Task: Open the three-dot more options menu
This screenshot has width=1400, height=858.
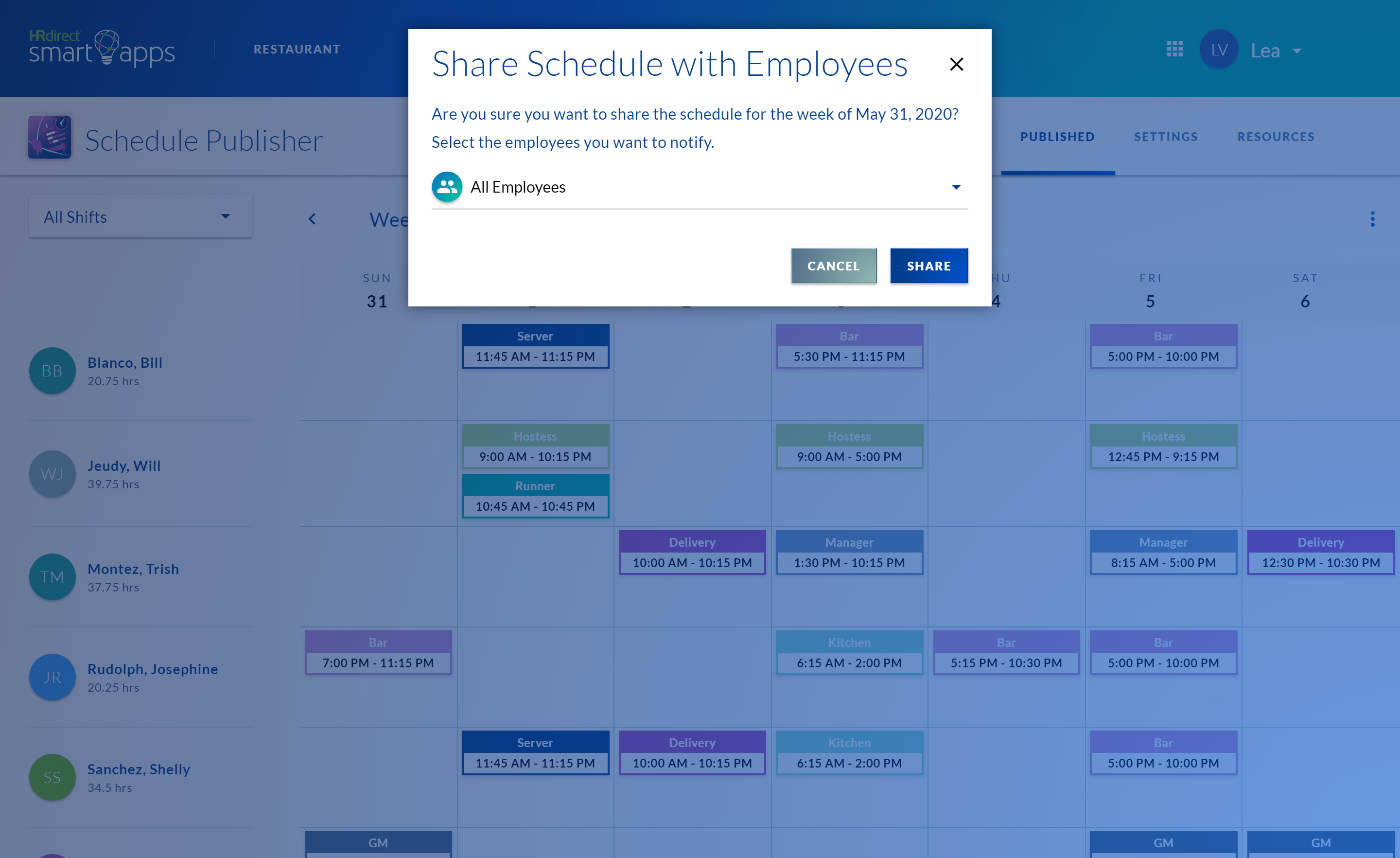Action: pos(1372,219)
